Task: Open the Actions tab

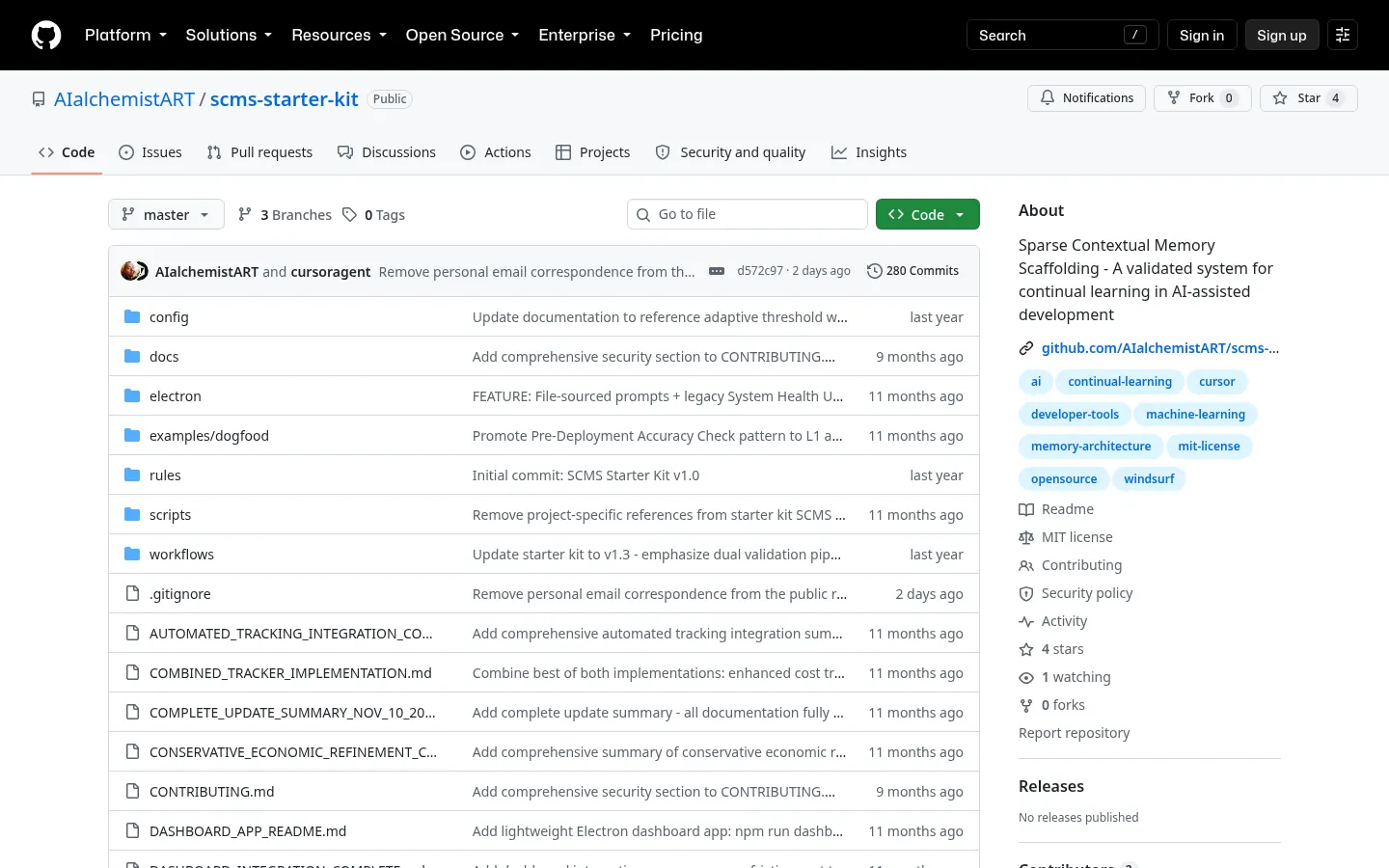Action: coord(496,152)
